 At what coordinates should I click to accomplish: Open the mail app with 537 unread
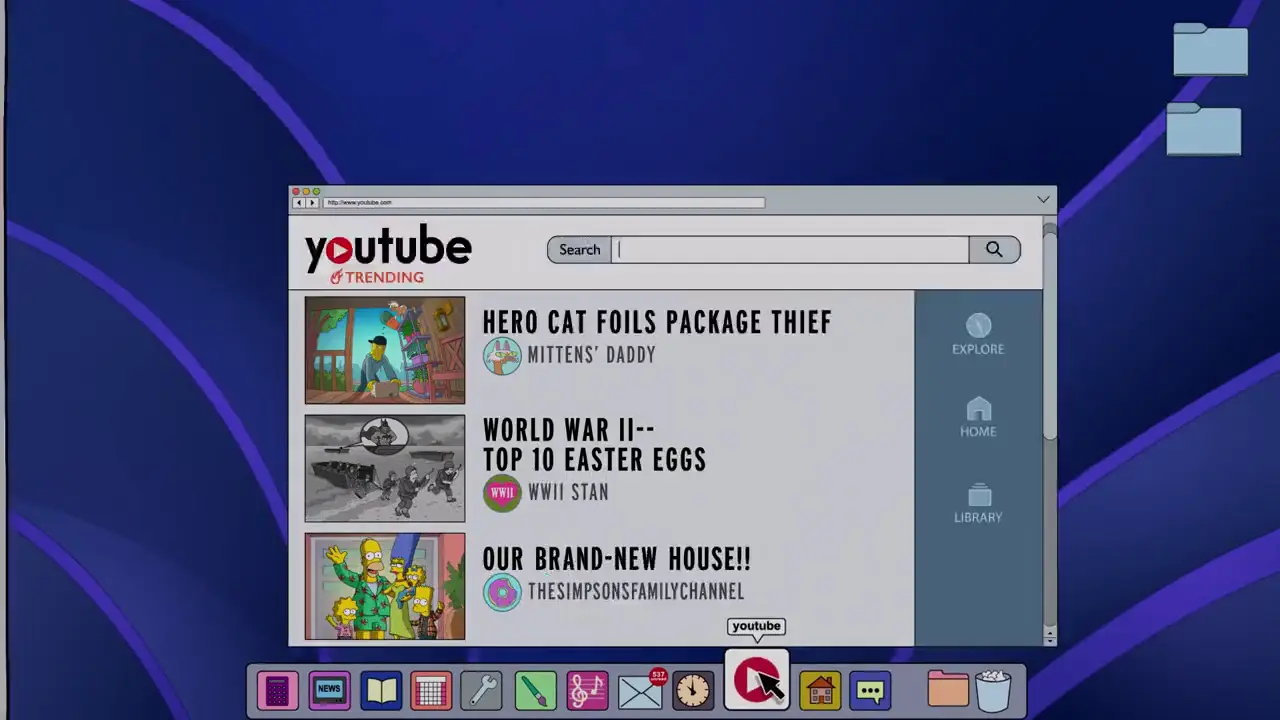coord(640,690)
